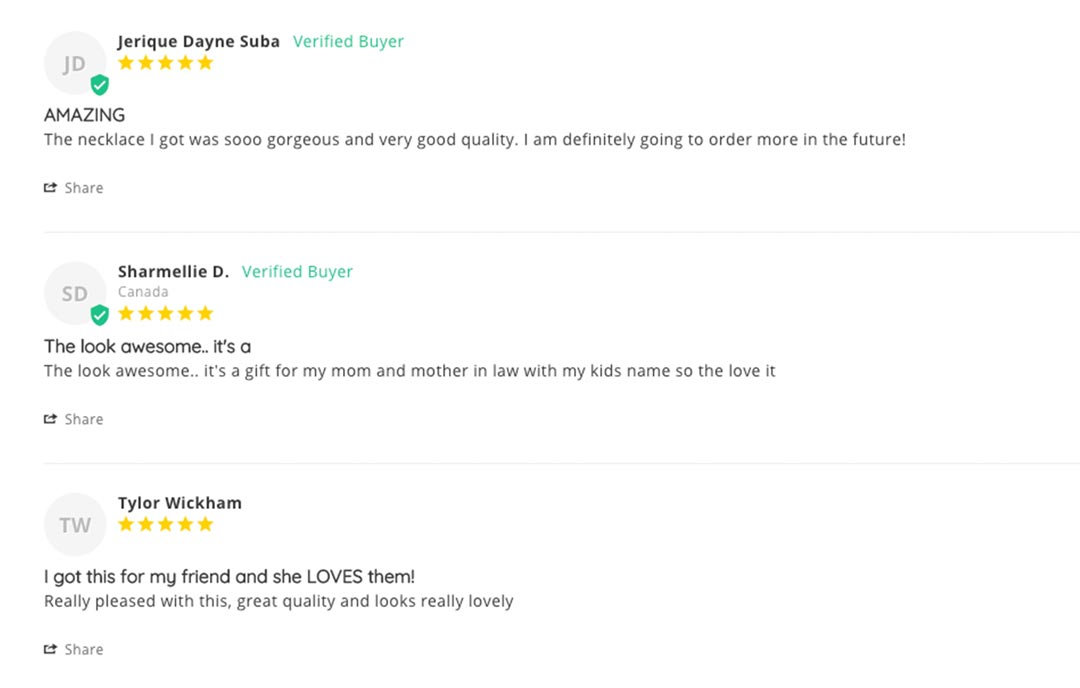The image size is (1080, 688).
Task: Click the TW avatar circle
Action: coord(75,524)
